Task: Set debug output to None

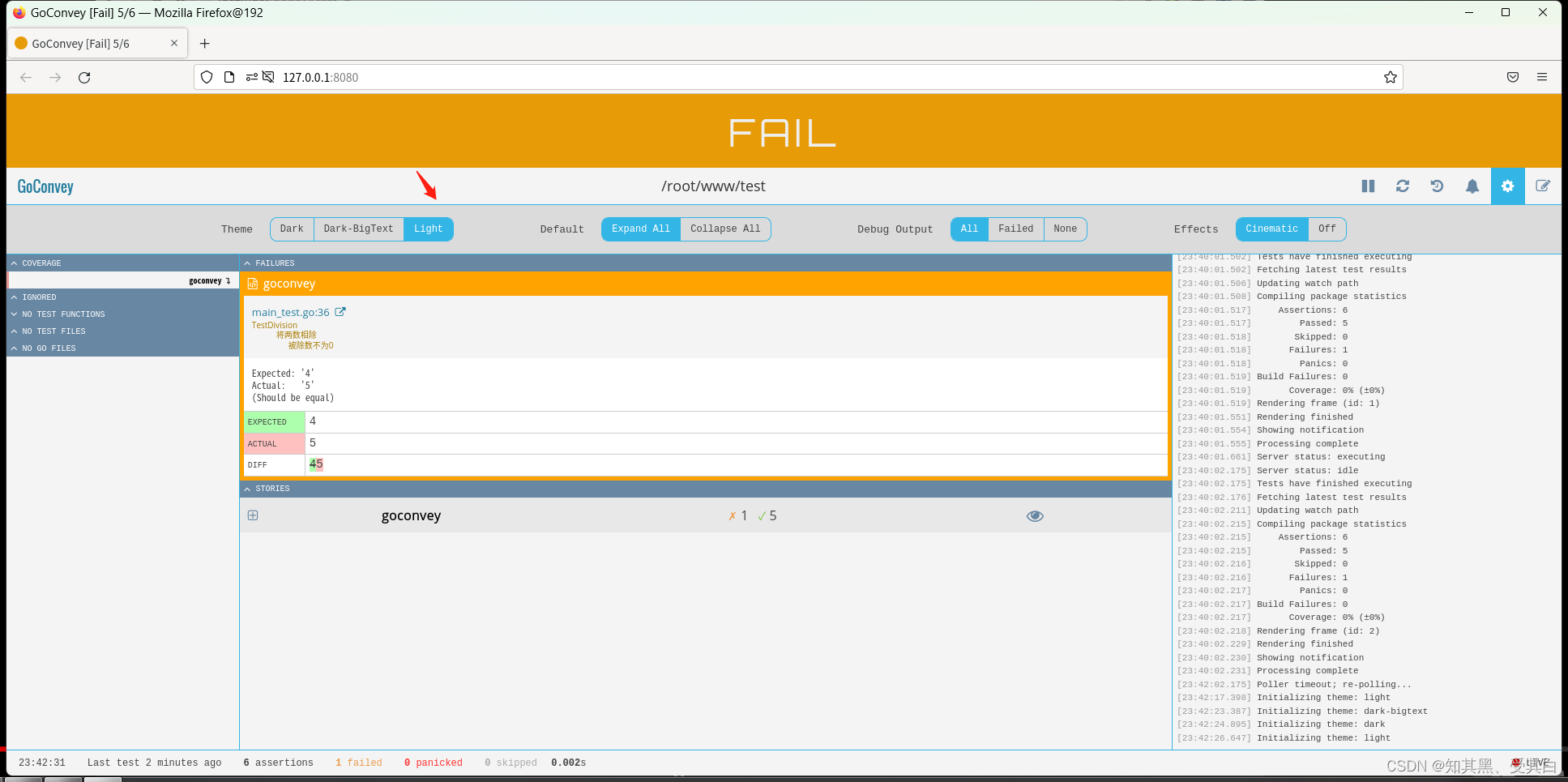Action: [1066, 229]
